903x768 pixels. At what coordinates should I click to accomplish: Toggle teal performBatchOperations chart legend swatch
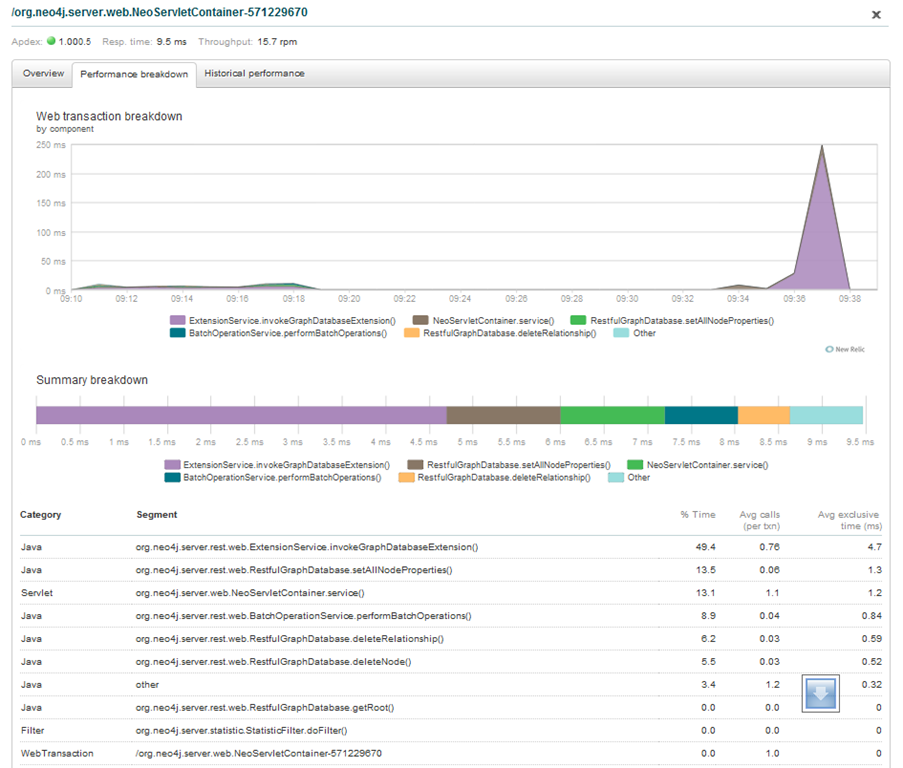tap(176, 333)
